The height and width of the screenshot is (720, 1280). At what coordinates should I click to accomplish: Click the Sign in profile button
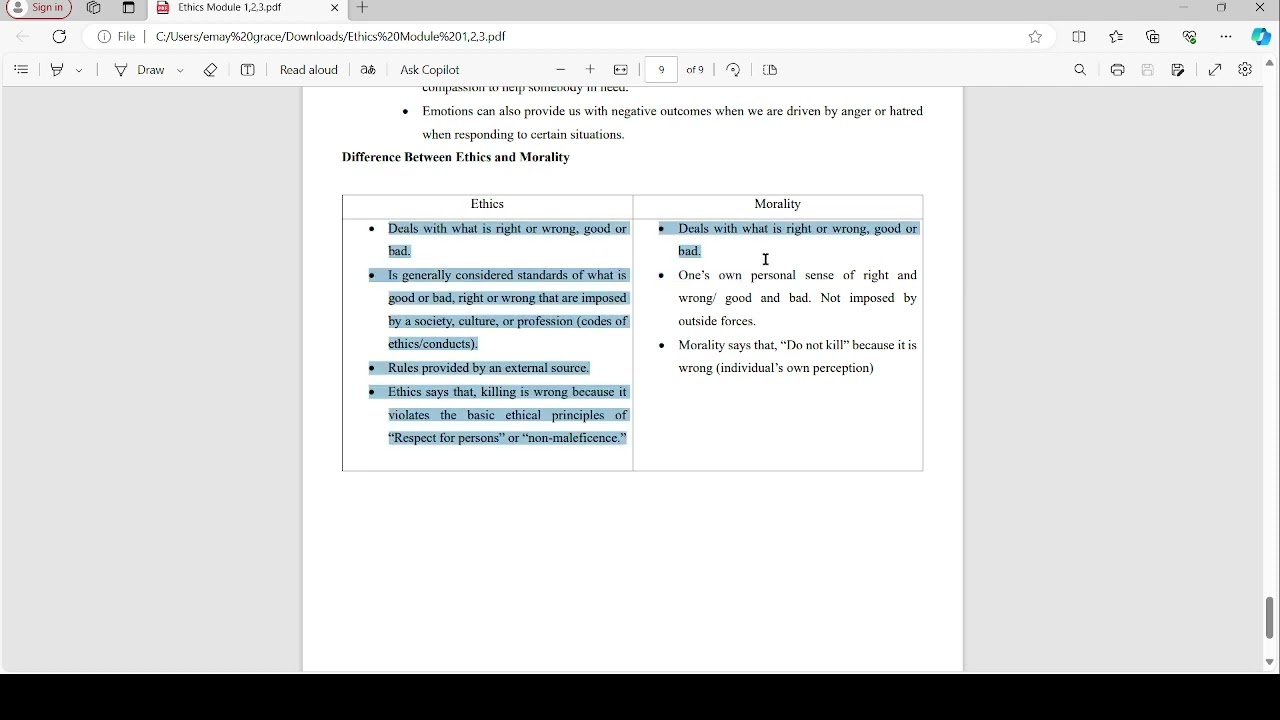click(x=38, y=8)
